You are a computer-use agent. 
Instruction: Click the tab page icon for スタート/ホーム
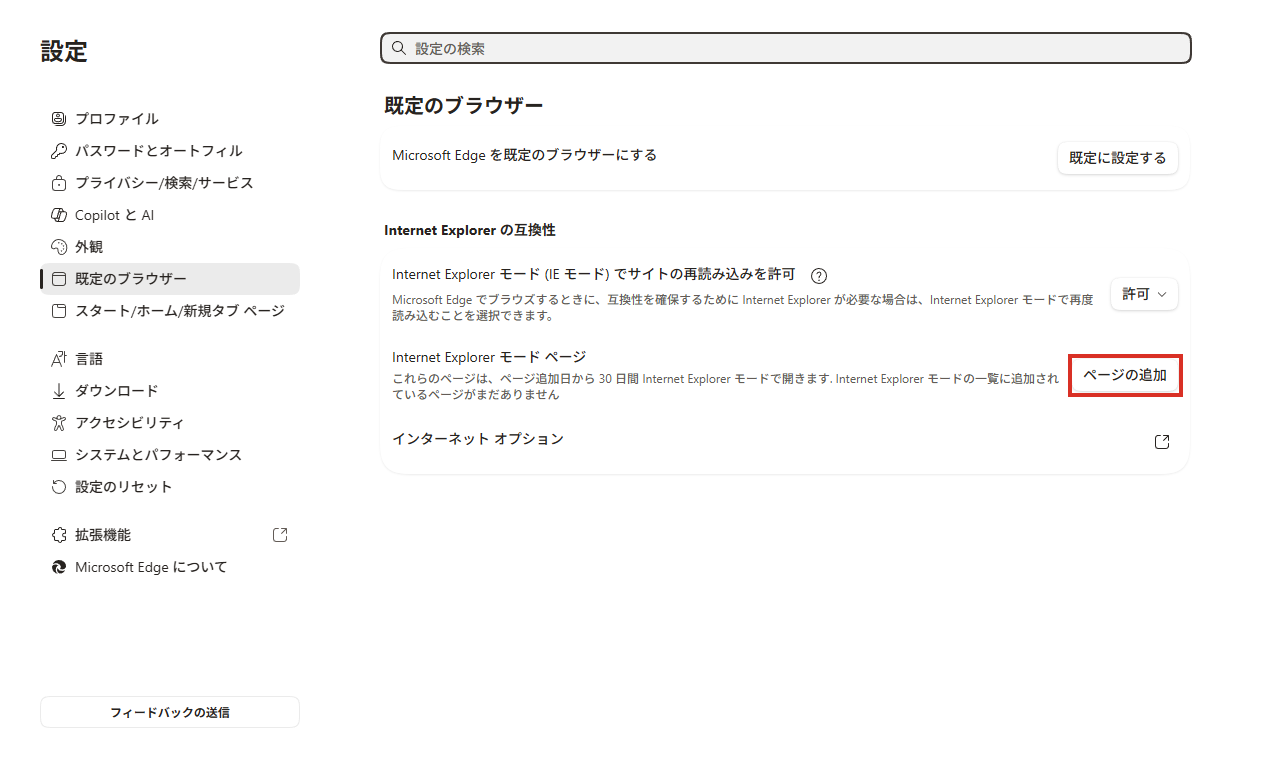tap(58, 311)
